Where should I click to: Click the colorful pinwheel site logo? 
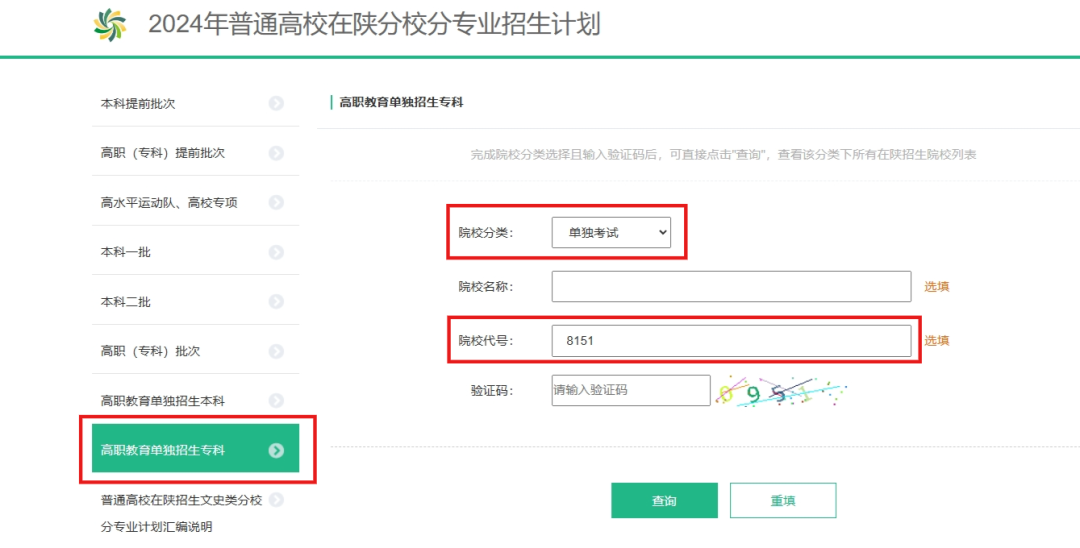[x=110, y=25]
